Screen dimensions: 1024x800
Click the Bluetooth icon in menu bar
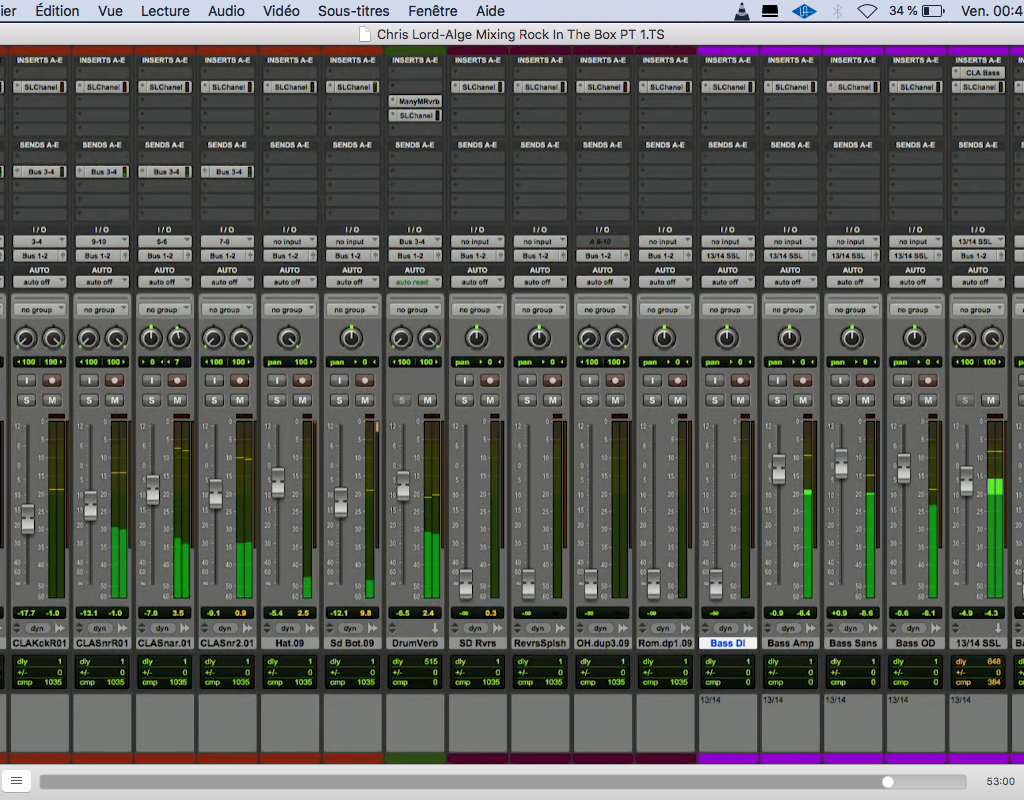[x=837, y=11]
